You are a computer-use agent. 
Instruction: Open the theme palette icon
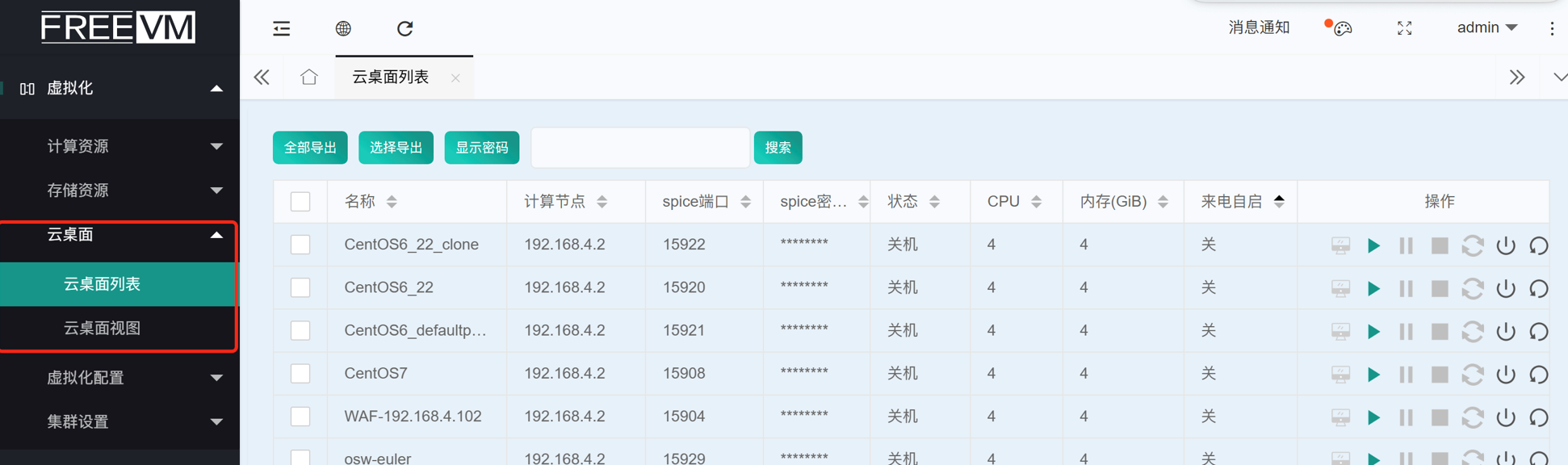(1342, 29)
